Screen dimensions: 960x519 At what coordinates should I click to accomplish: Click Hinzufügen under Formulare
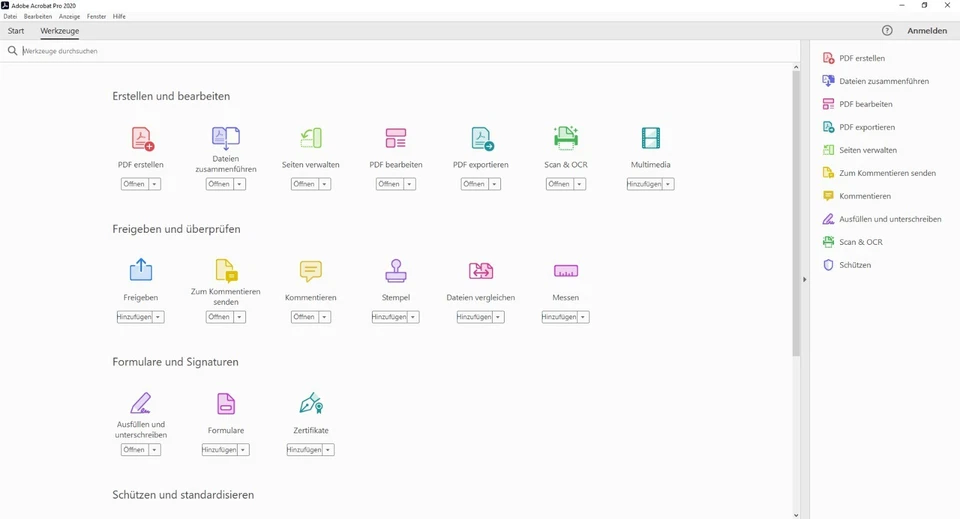[x=219, y=450]
